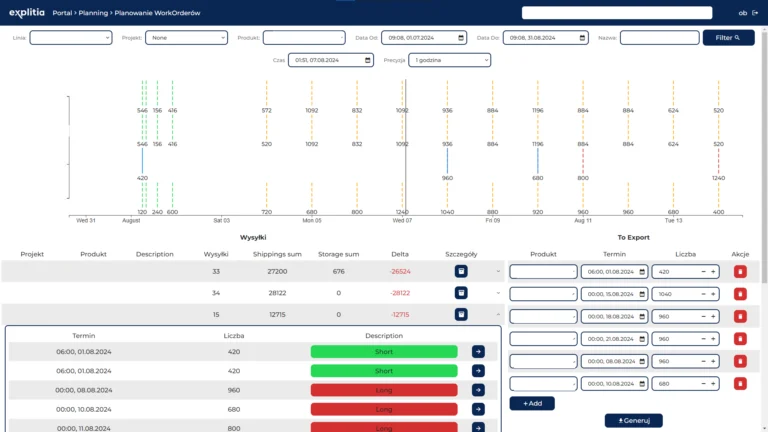Move second 06:00, 01.08.2024 shipment to export

coord(478,371)
